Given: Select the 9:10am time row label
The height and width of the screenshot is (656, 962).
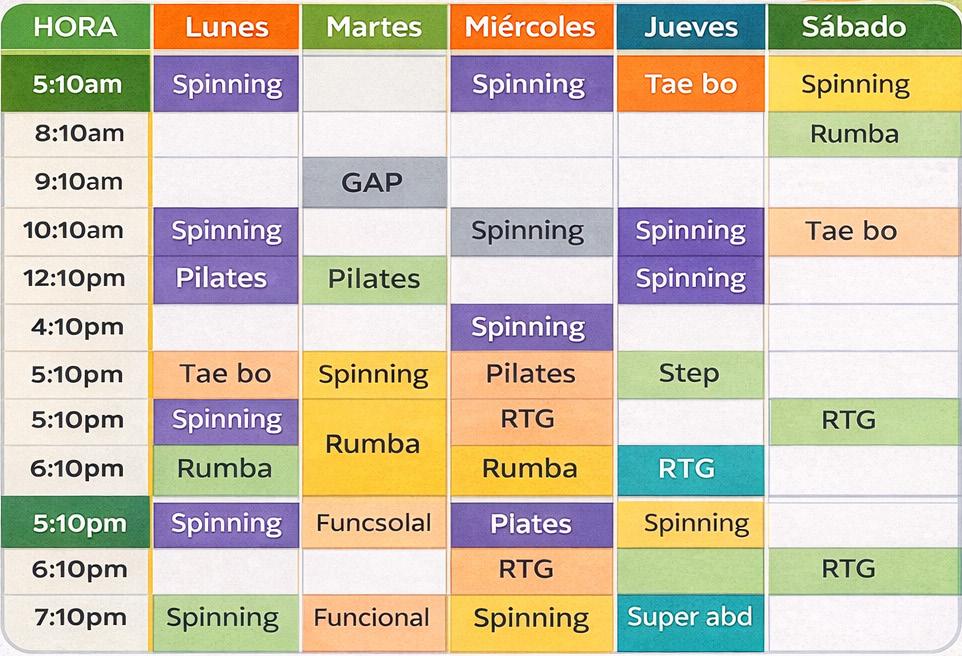Looking at the screenshot, I should 77,182.
